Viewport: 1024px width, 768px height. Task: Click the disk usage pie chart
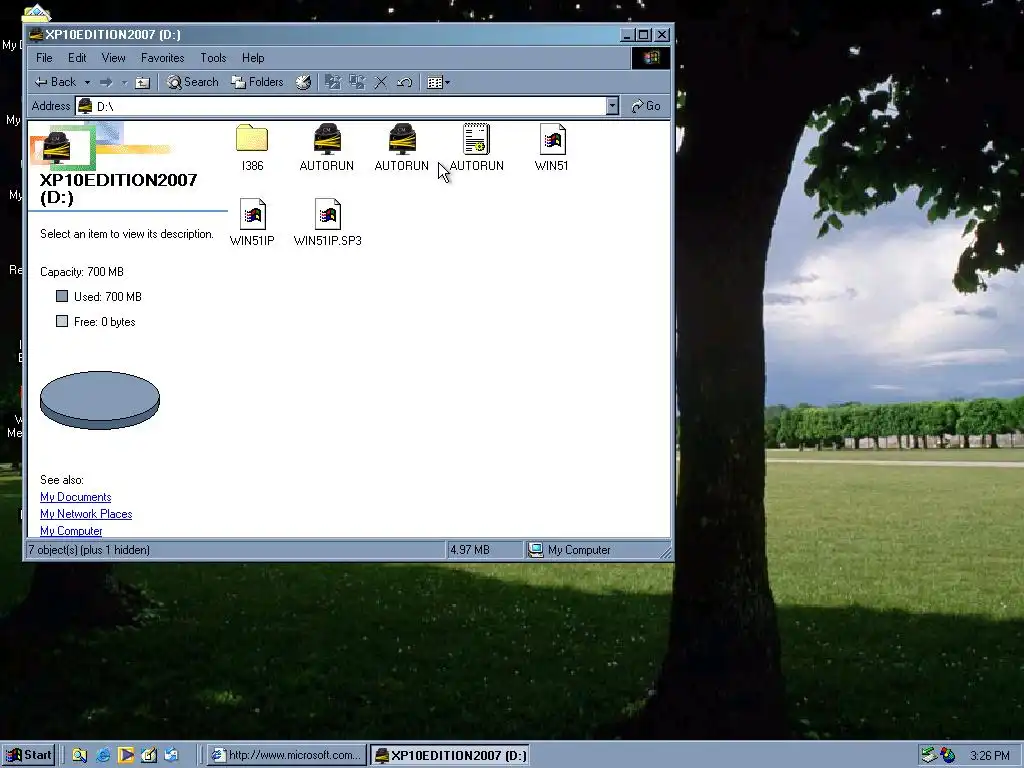coord(100,400)
